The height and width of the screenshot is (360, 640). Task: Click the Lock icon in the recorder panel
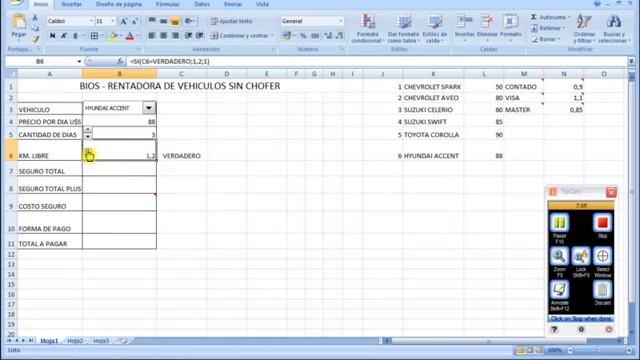pyautogui.click(x=581, y=256)
